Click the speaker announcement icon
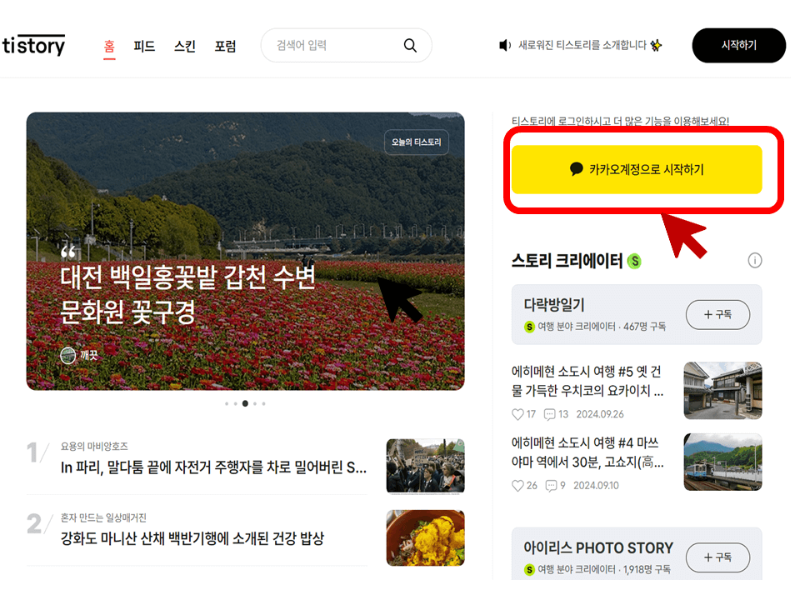 pos(505,45)
